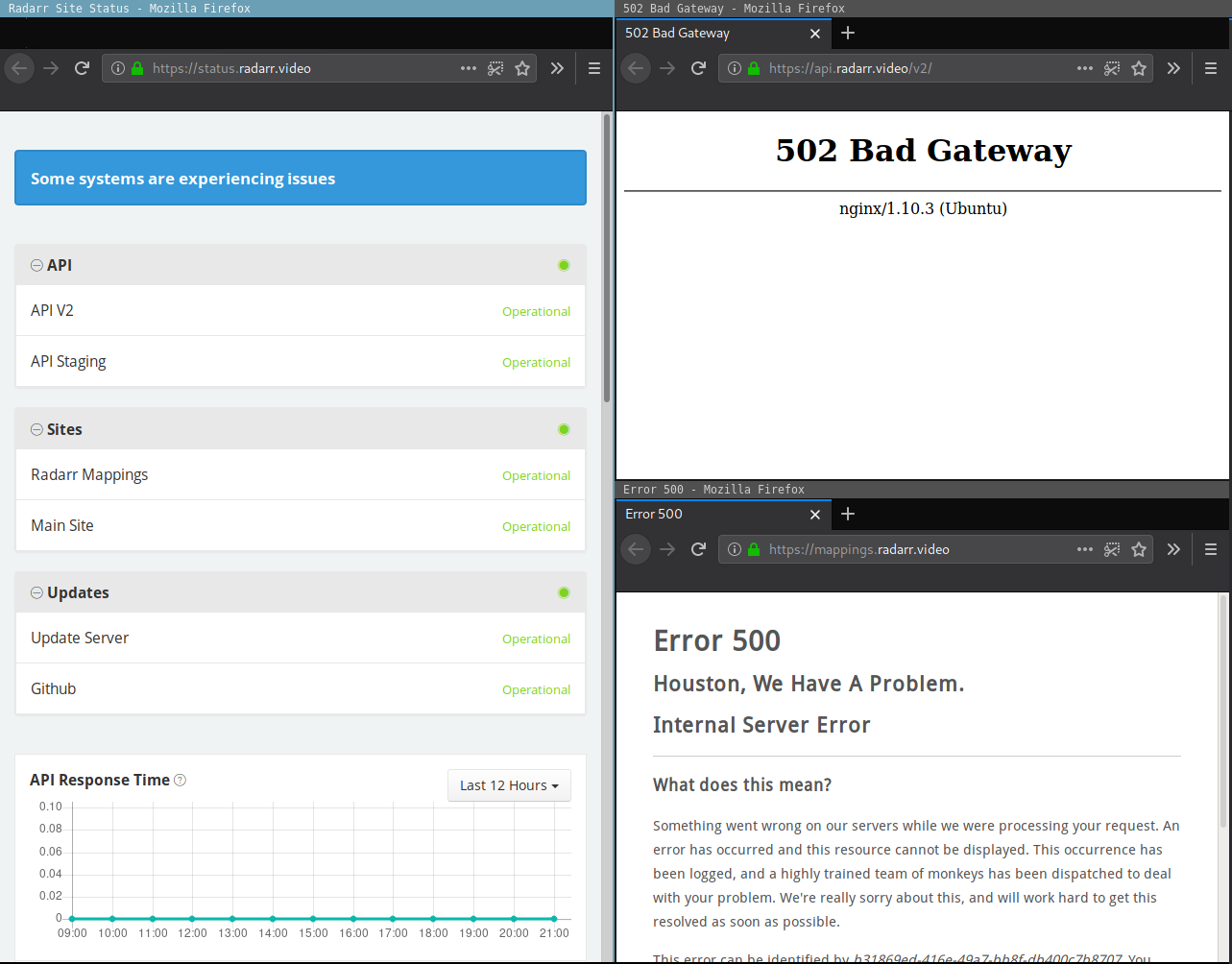The image size is (1232, 964).
Task: Reload the status.radarr.video page
Action: (x=82, y=68)
